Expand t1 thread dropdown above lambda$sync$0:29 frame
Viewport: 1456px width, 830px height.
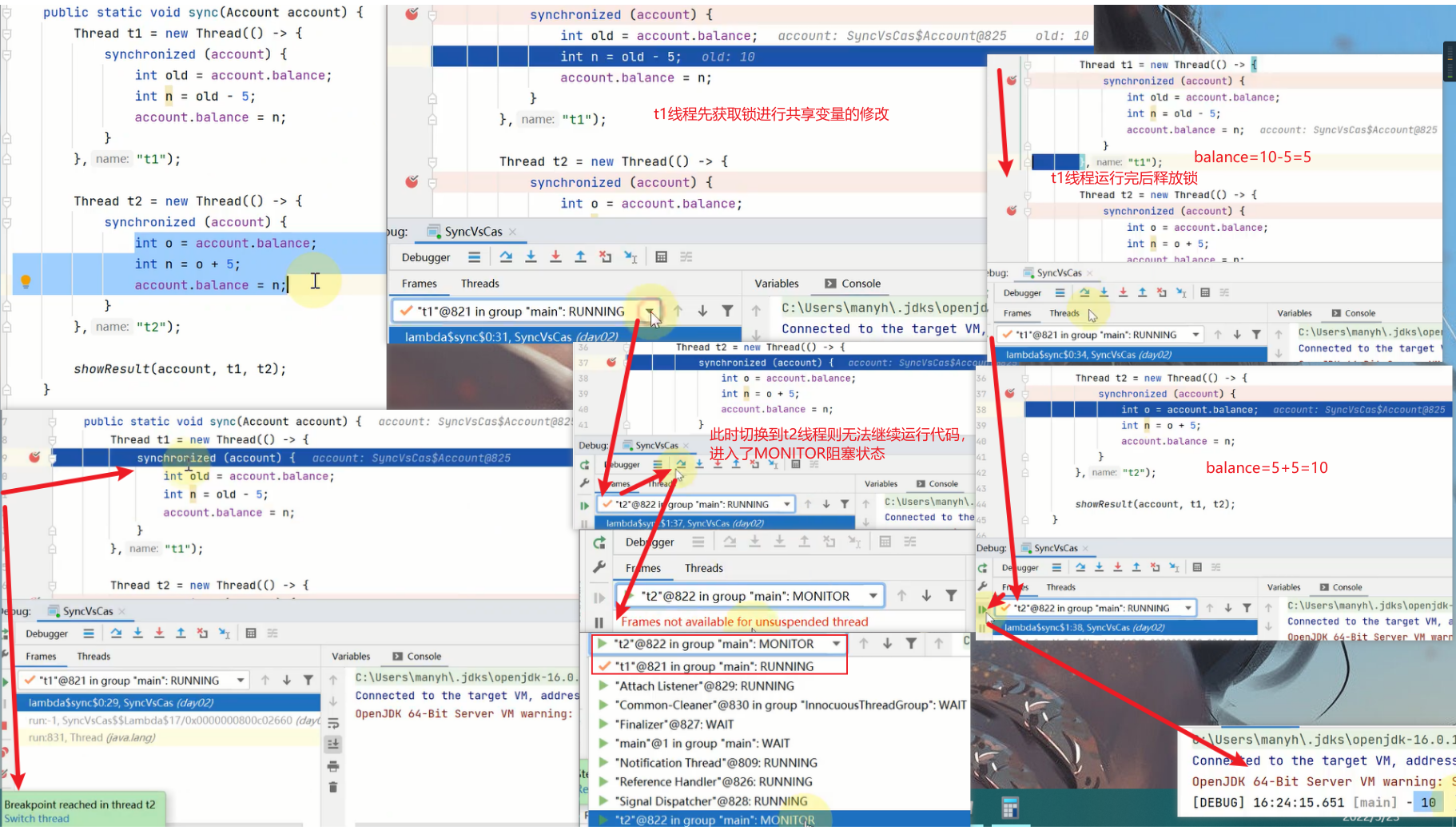(241, 681)
